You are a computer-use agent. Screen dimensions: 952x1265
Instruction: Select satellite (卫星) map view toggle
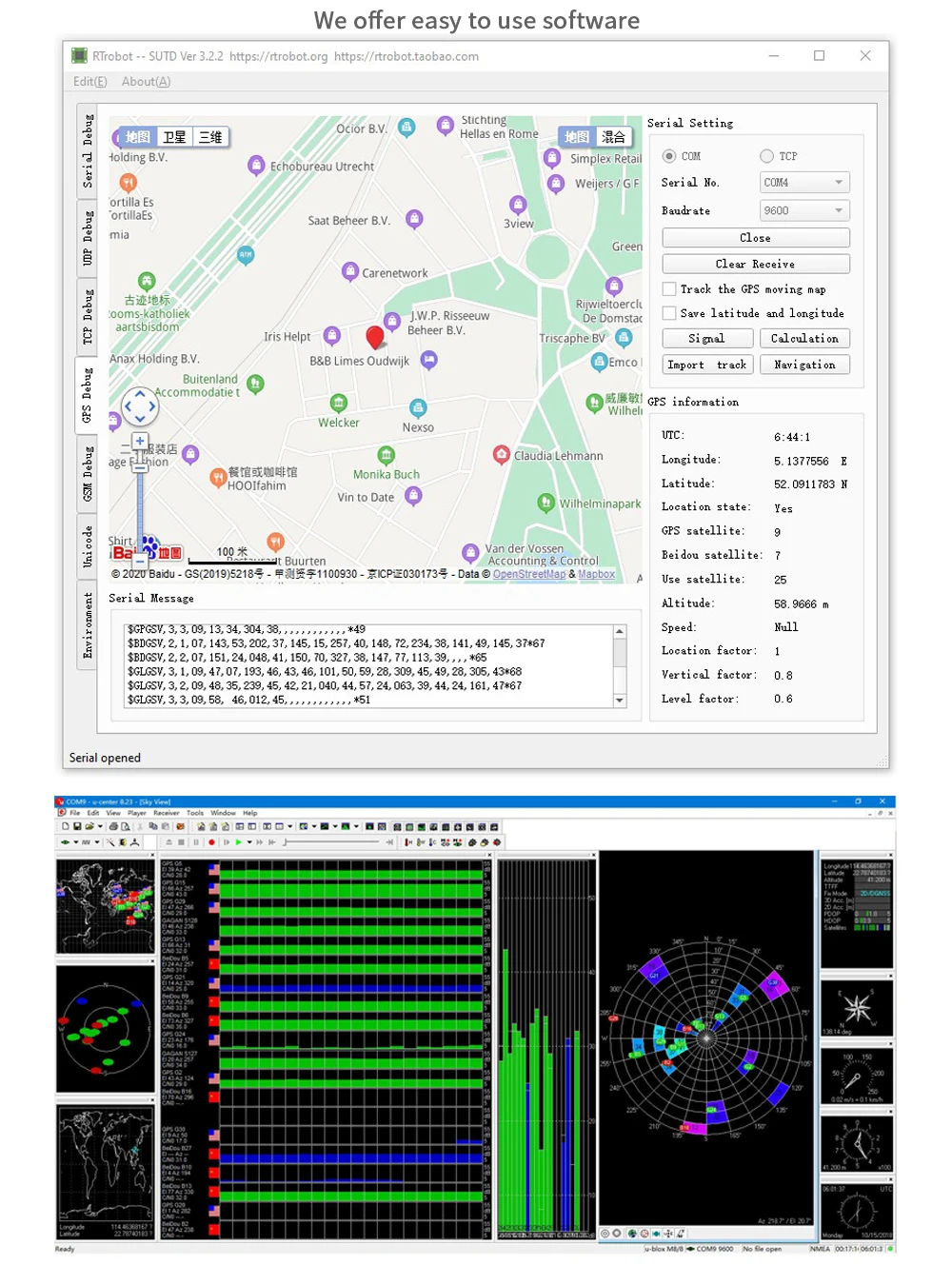pos(174,137)
